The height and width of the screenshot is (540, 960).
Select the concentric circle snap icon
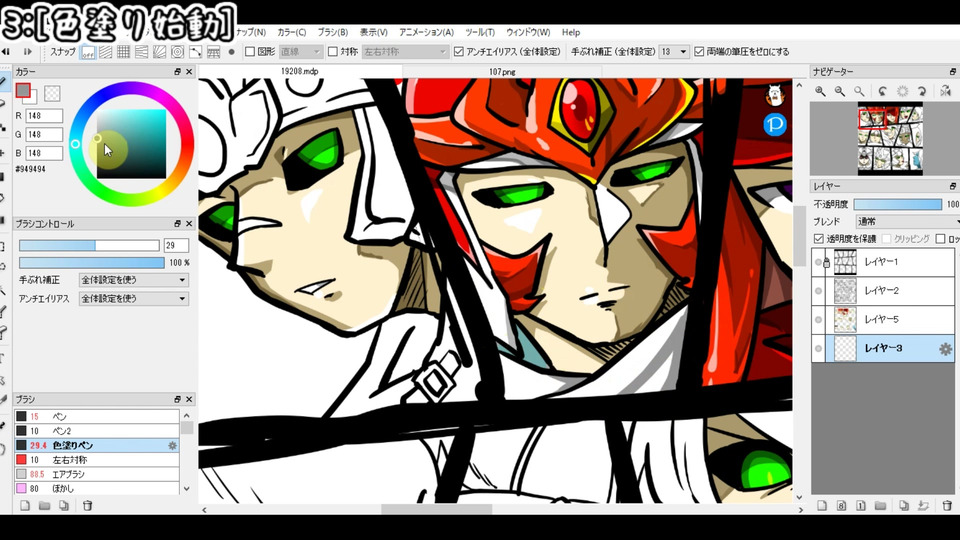(178, 52)
